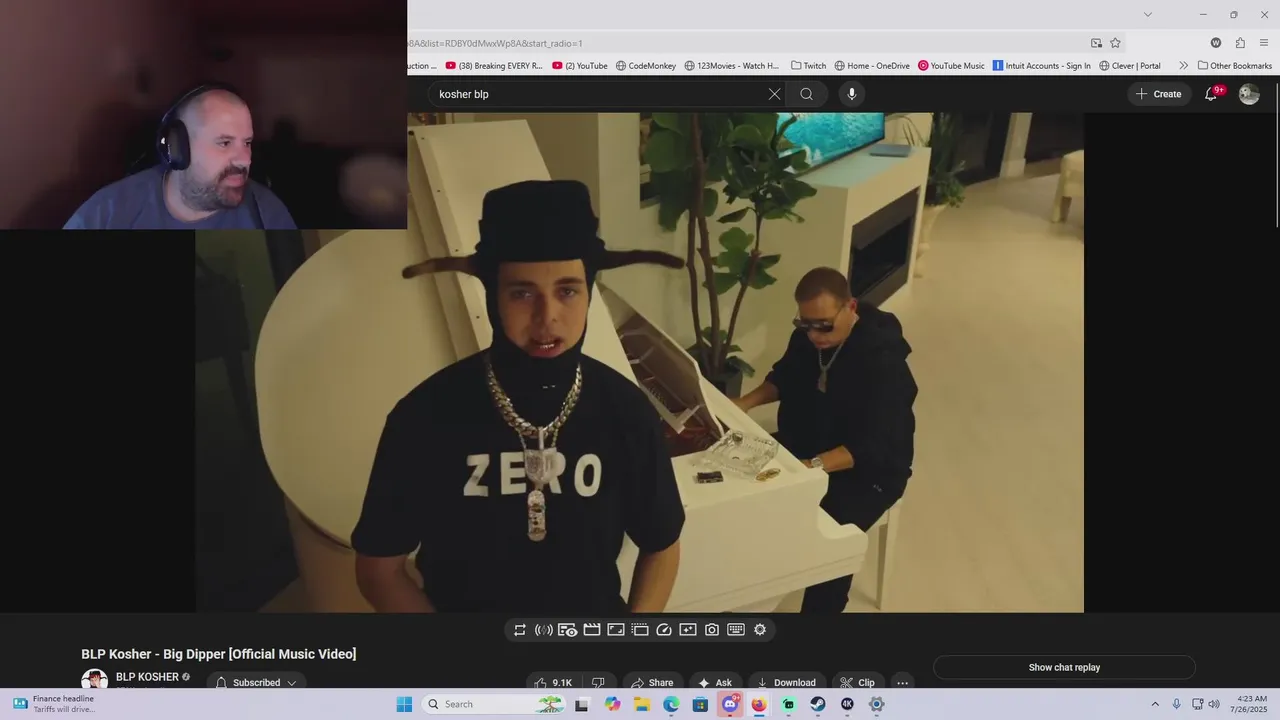Open the YouTube Music bookmark
1280x720 pixels.
951,66
